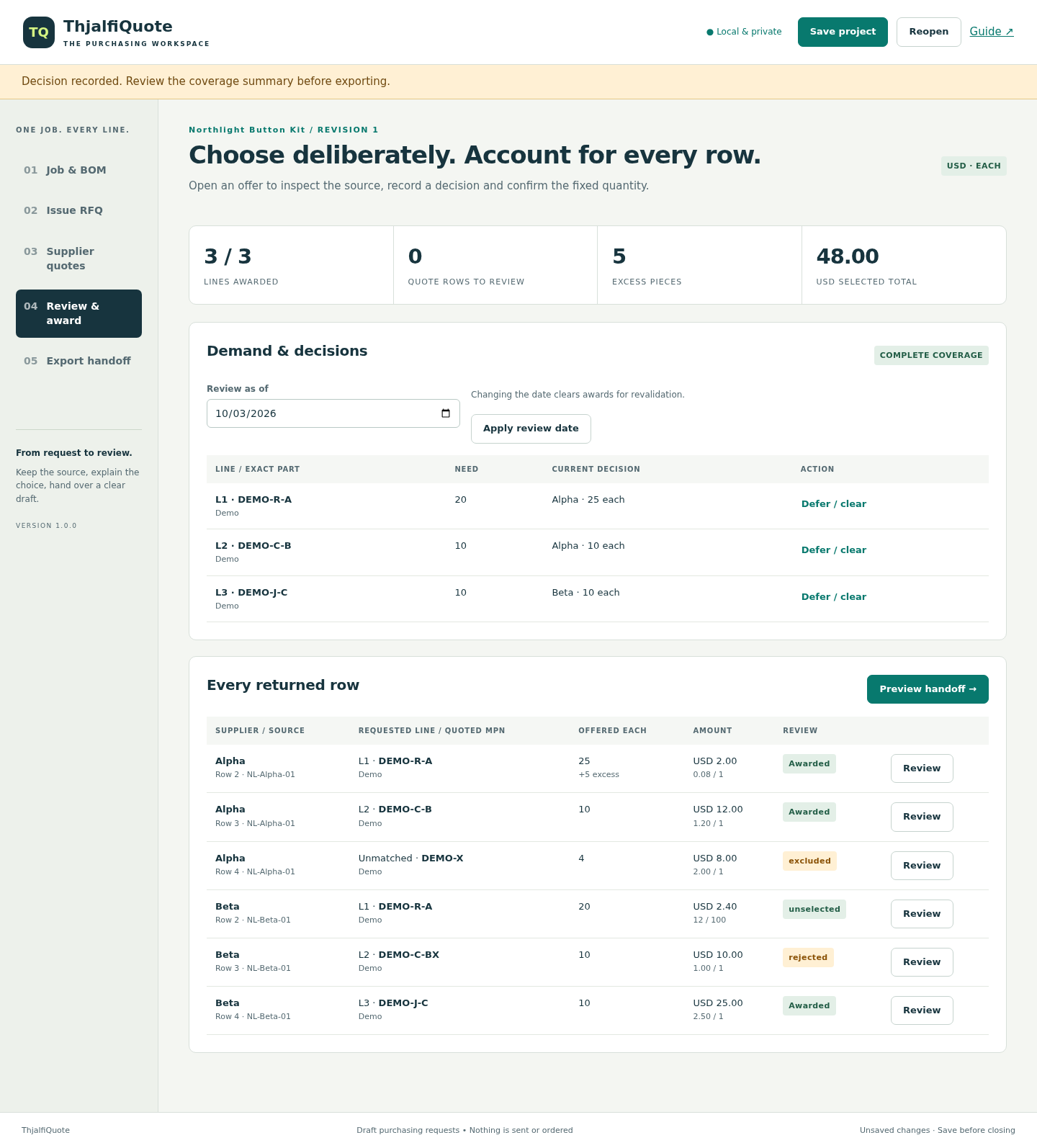The width and height of the screenshot is (1037, 1148).
Task: Open step 03 Supplier quotes
Action: click(x=78, y=259)
